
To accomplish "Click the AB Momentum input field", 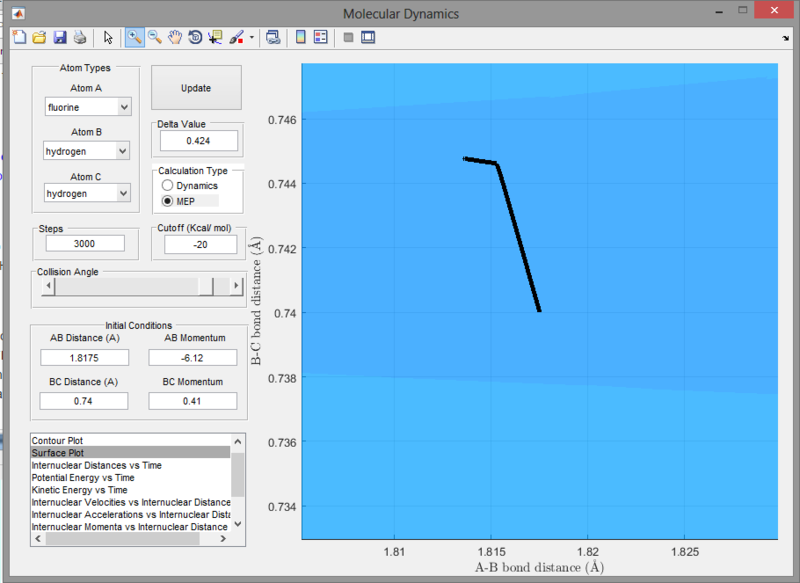I will 192,358.
